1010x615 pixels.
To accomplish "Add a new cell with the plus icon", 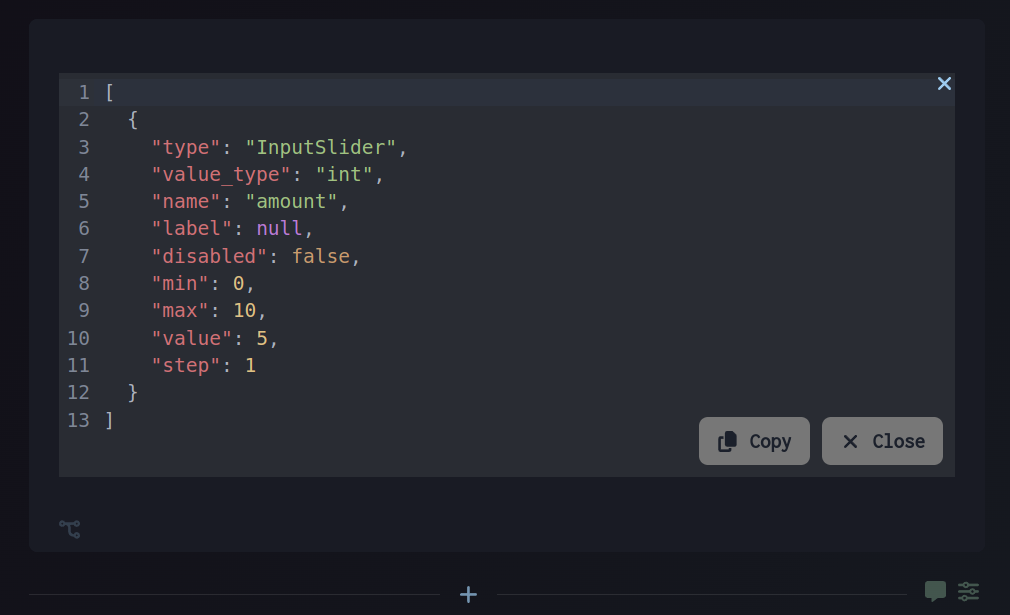I will (468, 594).
